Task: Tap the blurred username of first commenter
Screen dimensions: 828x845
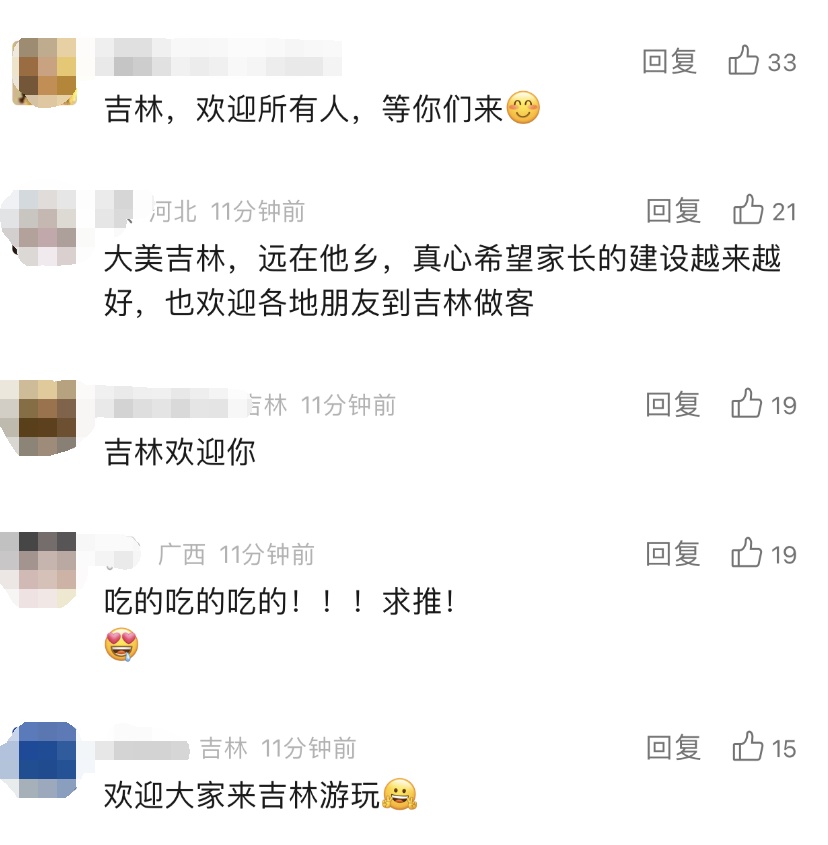Action: click(x=218, y=57)
